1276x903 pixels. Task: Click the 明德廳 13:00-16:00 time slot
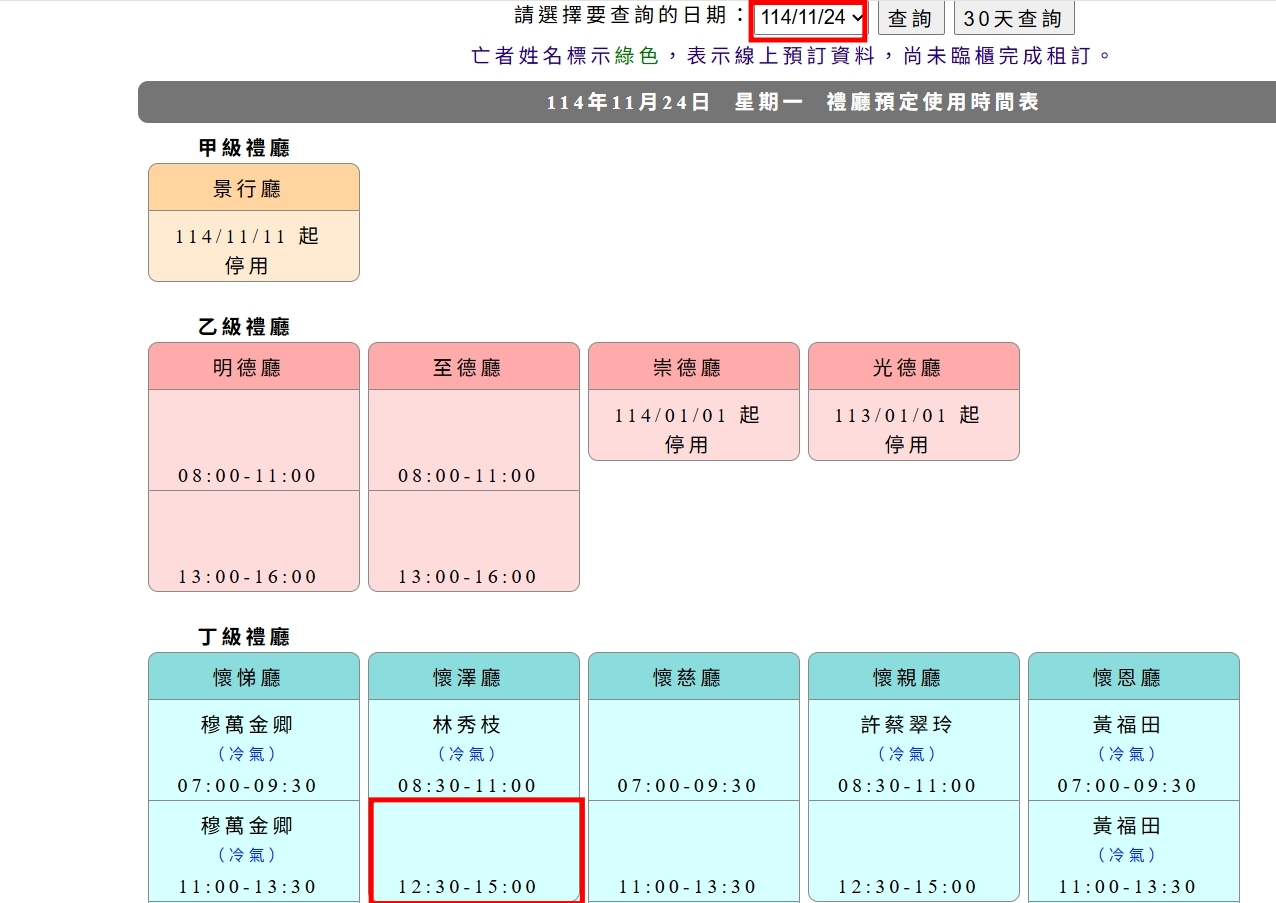click(253, 541)
